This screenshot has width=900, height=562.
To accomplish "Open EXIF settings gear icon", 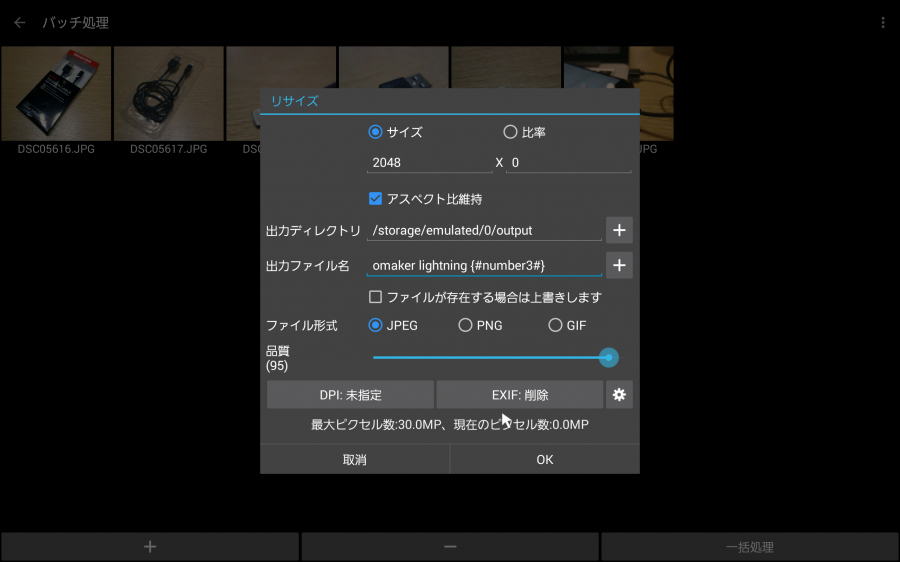I will 619,395.
